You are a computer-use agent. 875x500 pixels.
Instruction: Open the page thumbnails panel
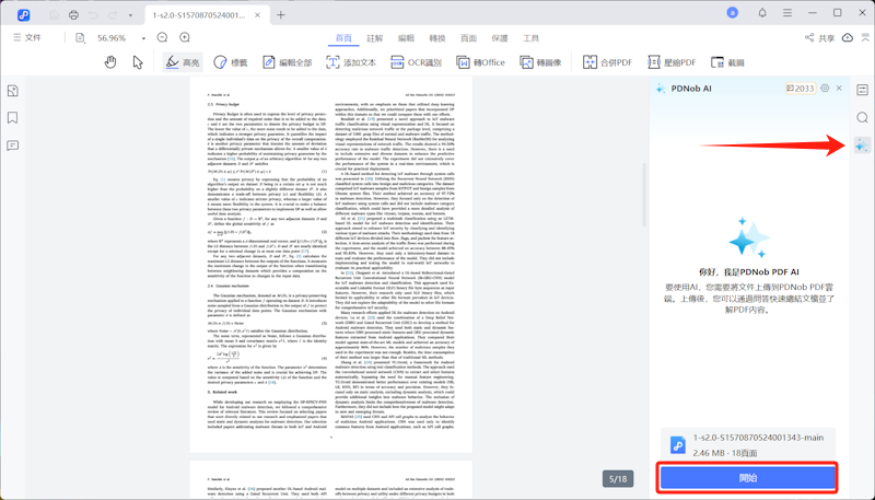click(x=12, y=90)
